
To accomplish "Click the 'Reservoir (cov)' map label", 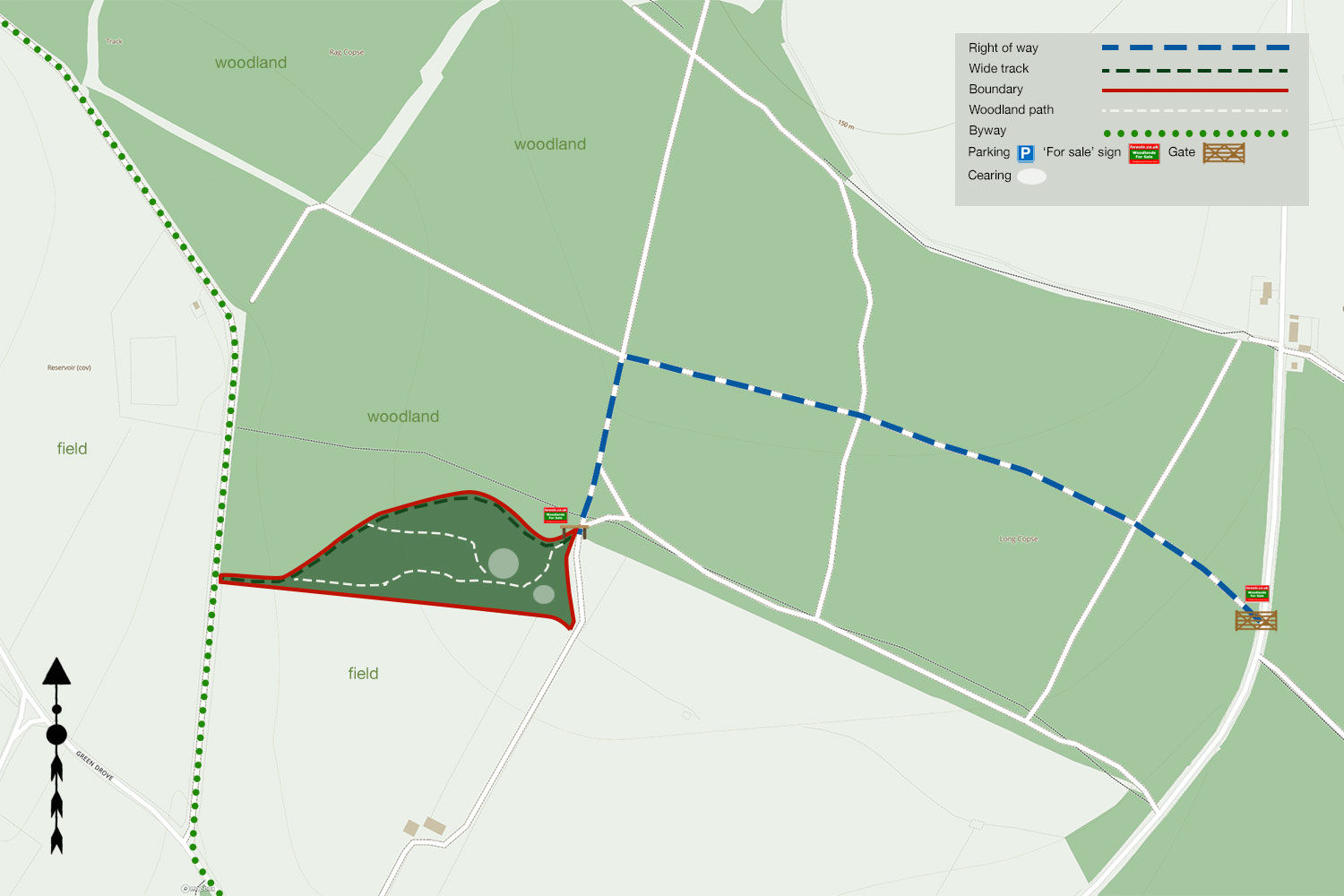I will click(69, 367).
